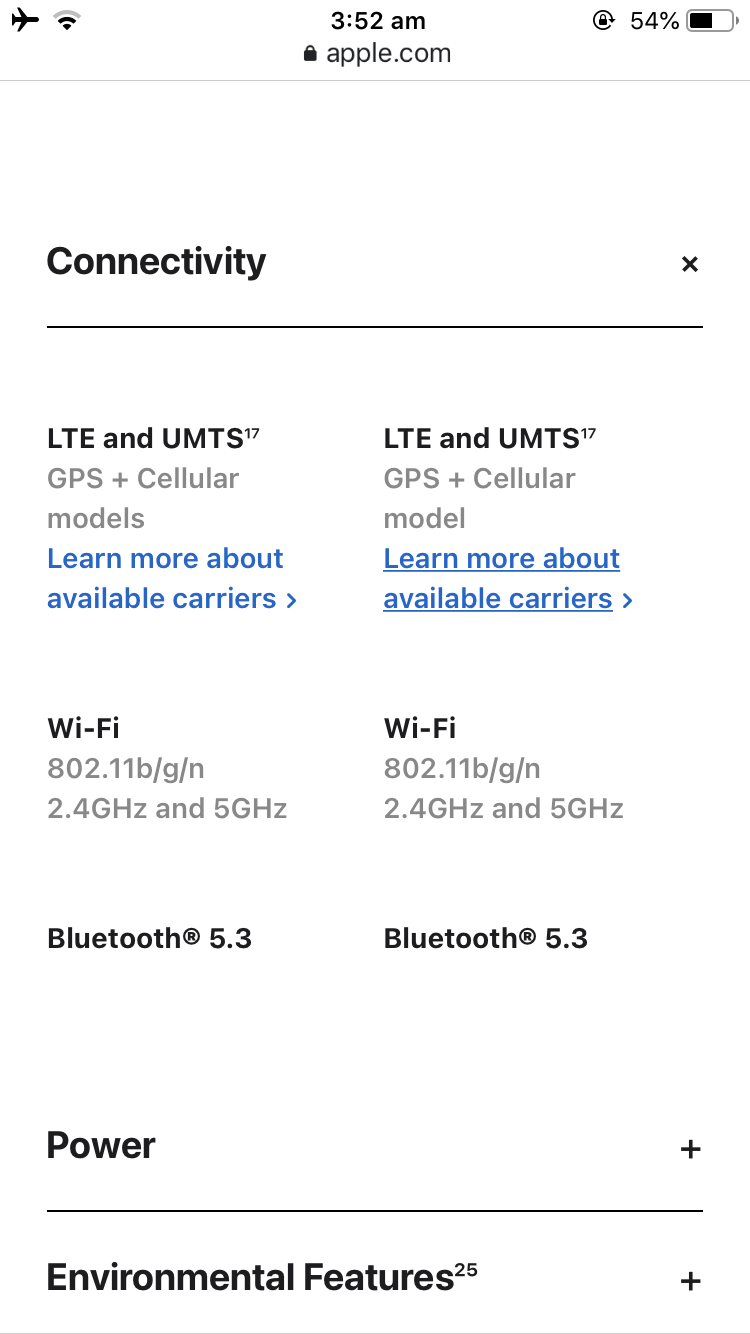Collapse Connectivity section with the x icon
750x1334 pixels.
pos(689,264)
